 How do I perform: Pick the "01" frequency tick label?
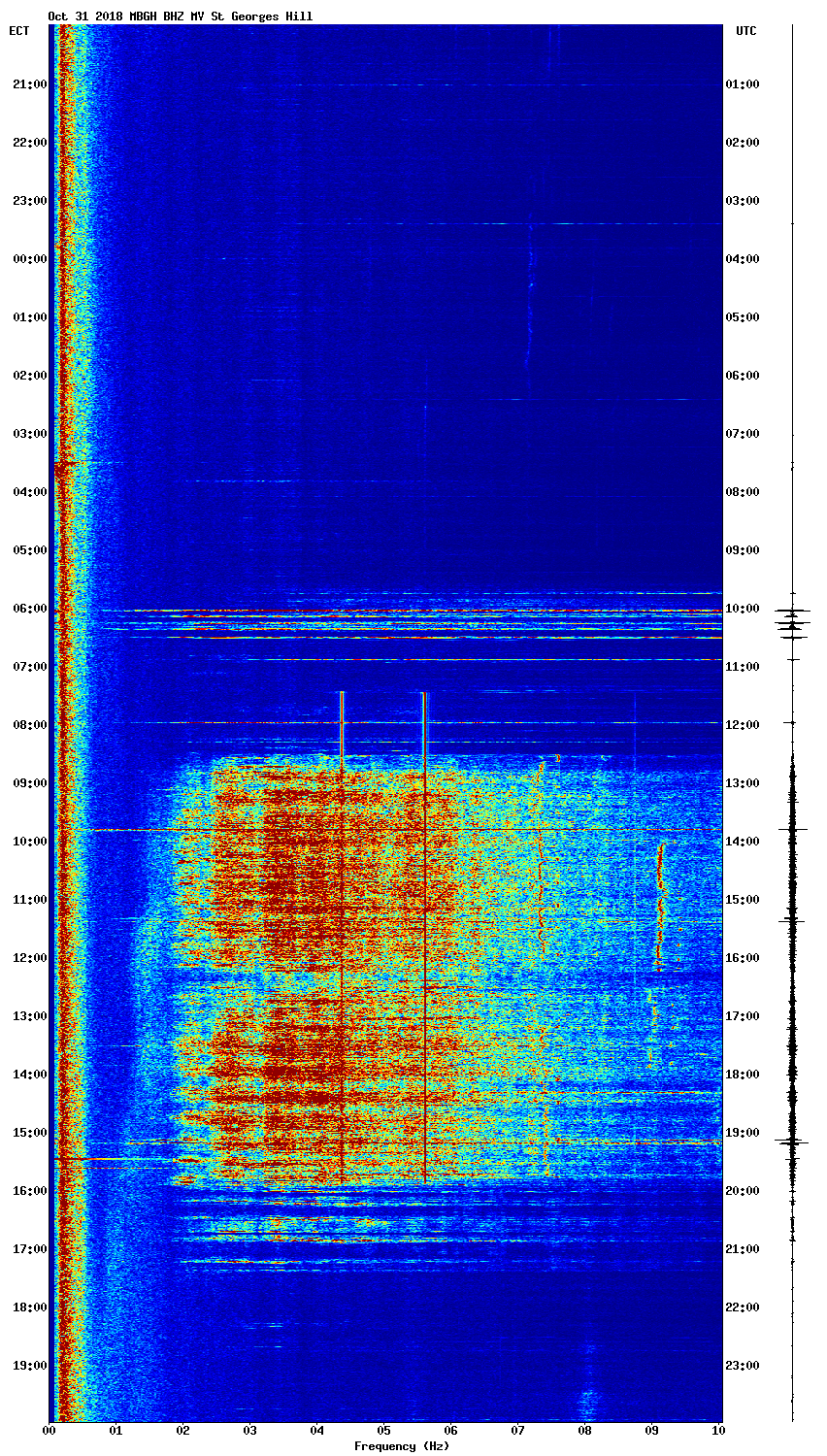(x=116, y=1431)
